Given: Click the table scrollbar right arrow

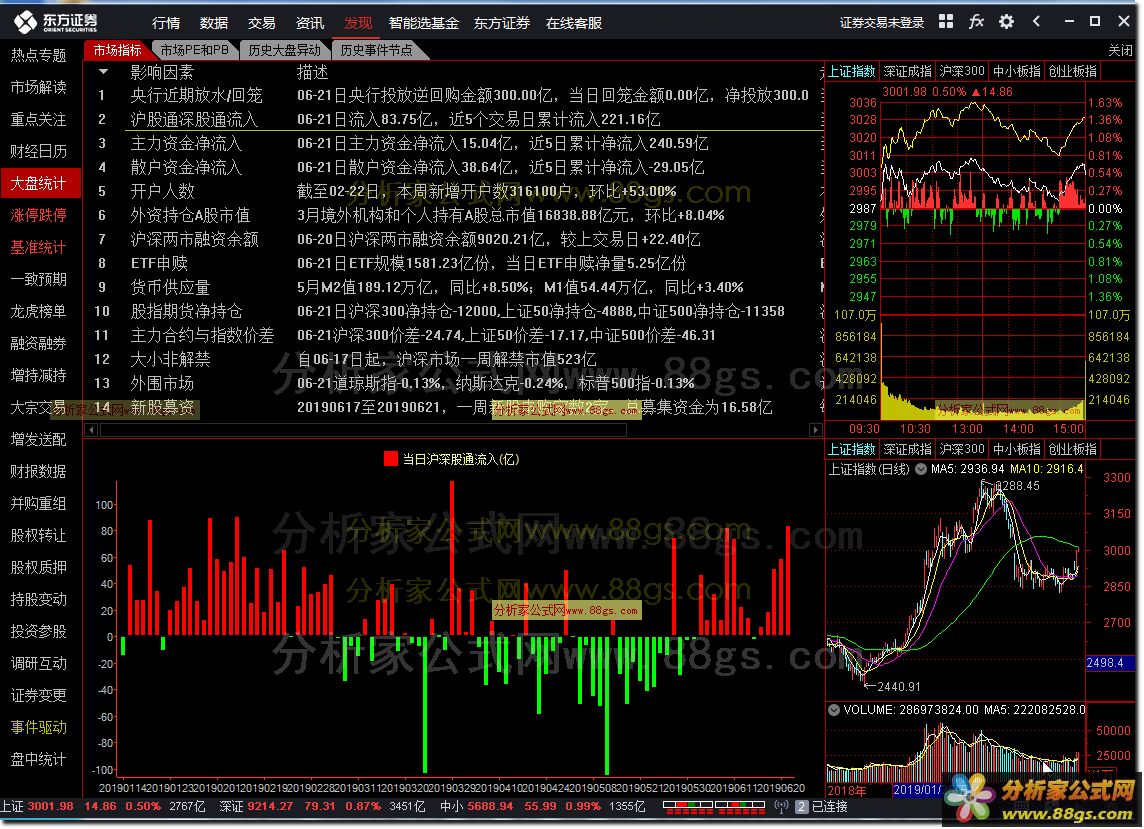Looking at the screenshot, I should tap(816, 430).
